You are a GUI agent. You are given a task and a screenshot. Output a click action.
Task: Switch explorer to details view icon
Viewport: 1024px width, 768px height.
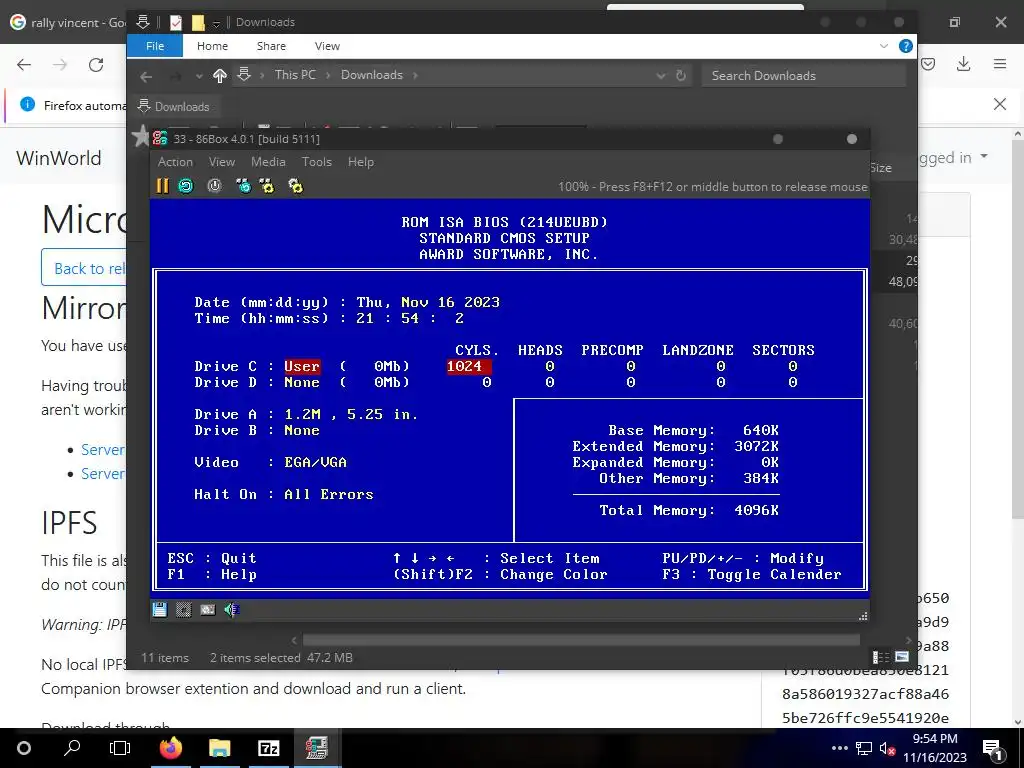click(880, 657)
